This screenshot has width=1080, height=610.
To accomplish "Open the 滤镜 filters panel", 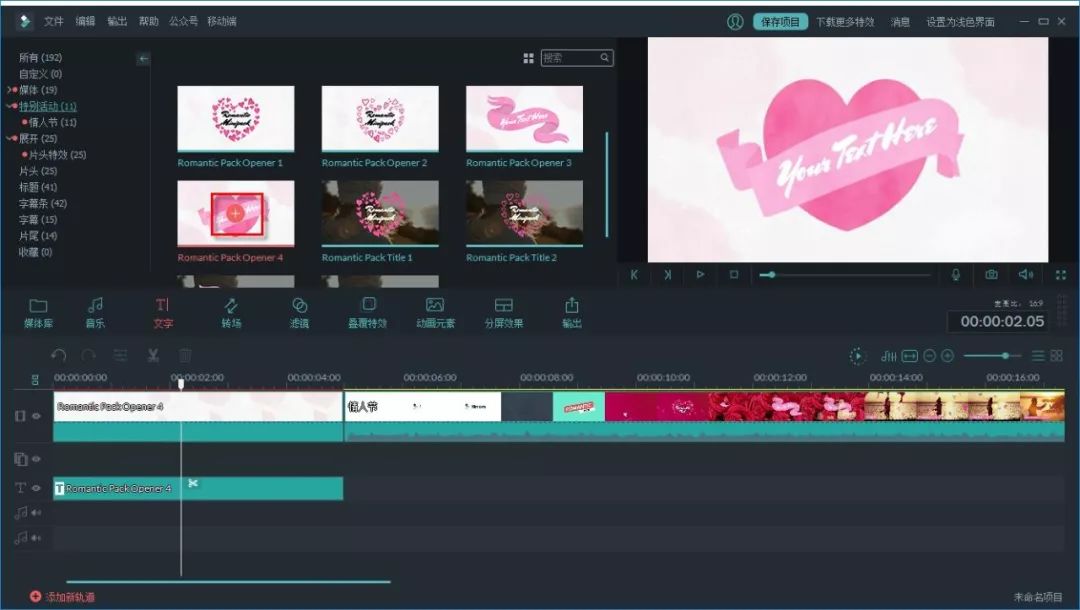I will (x=299, y=312).
